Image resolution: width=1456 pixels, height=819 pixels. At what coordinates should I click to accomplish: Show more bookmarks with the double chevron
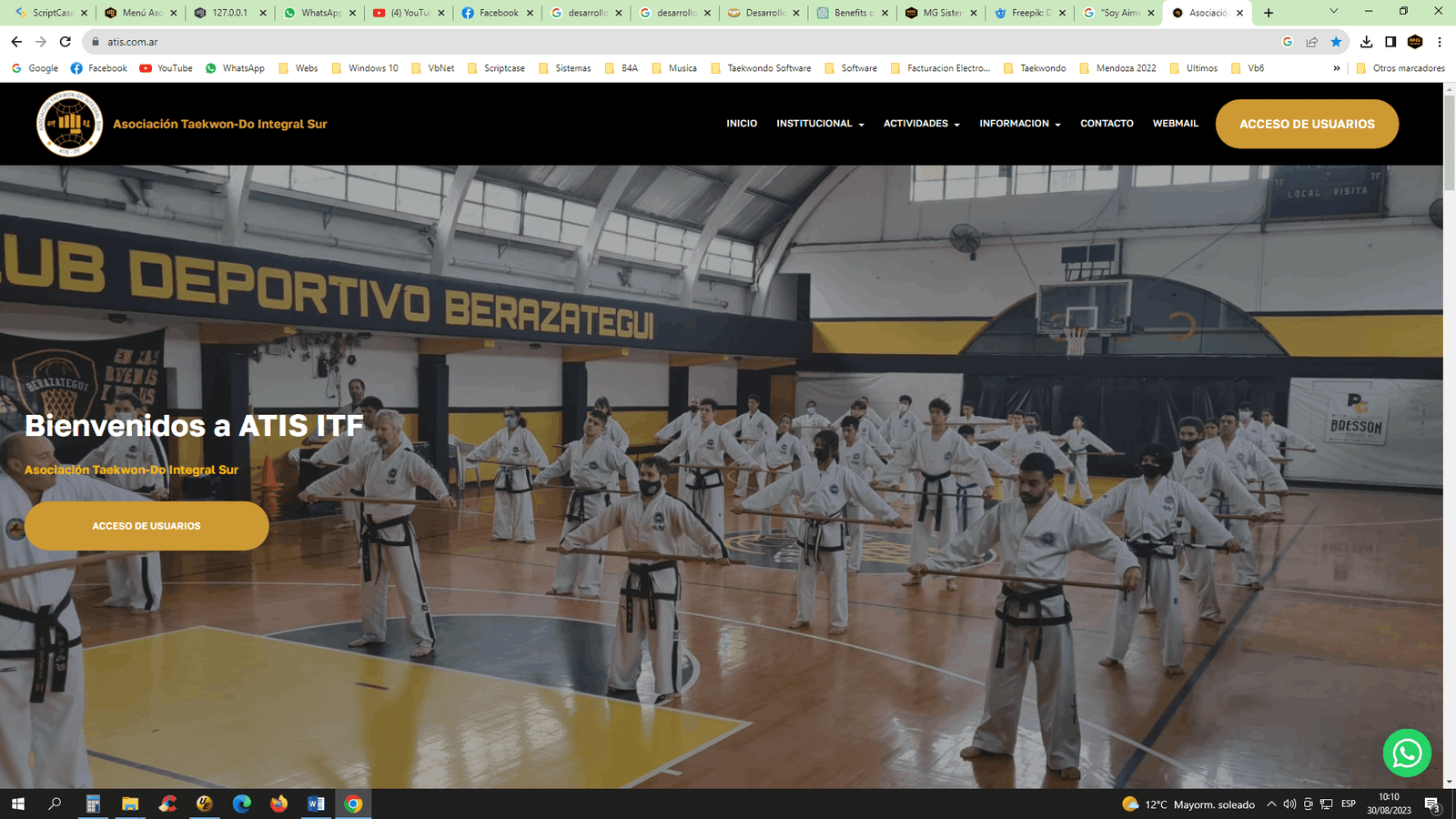click(x=1337, y=68)
